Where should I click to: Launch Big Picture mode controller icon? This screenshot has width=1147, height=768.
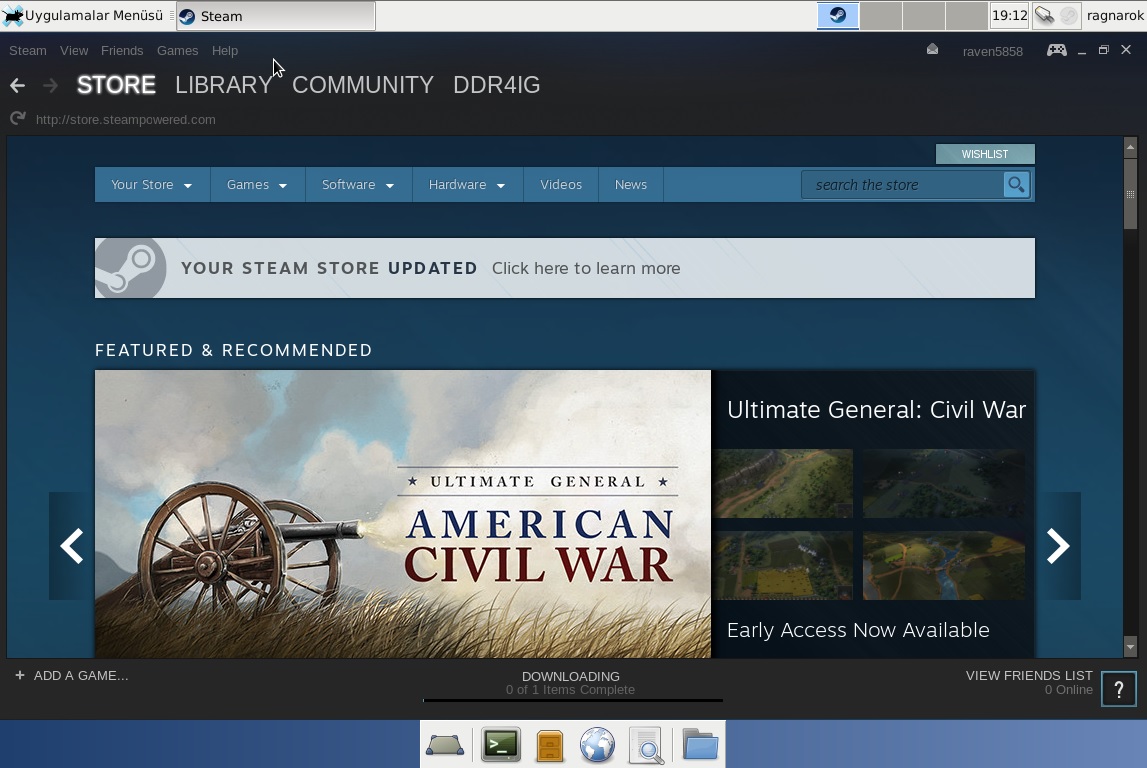(x=1056, y=50)
